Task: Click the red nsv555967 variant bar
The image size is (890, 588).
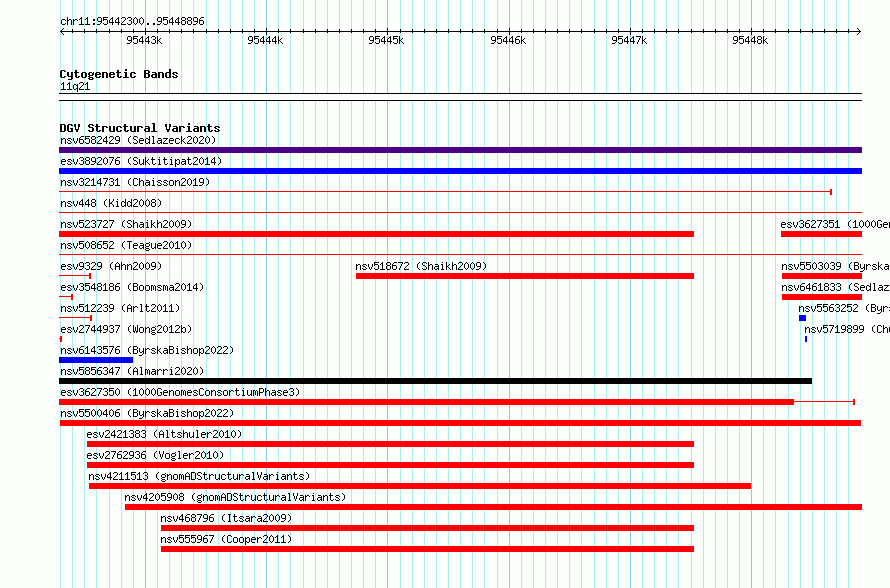Action: tap(427, 549)
